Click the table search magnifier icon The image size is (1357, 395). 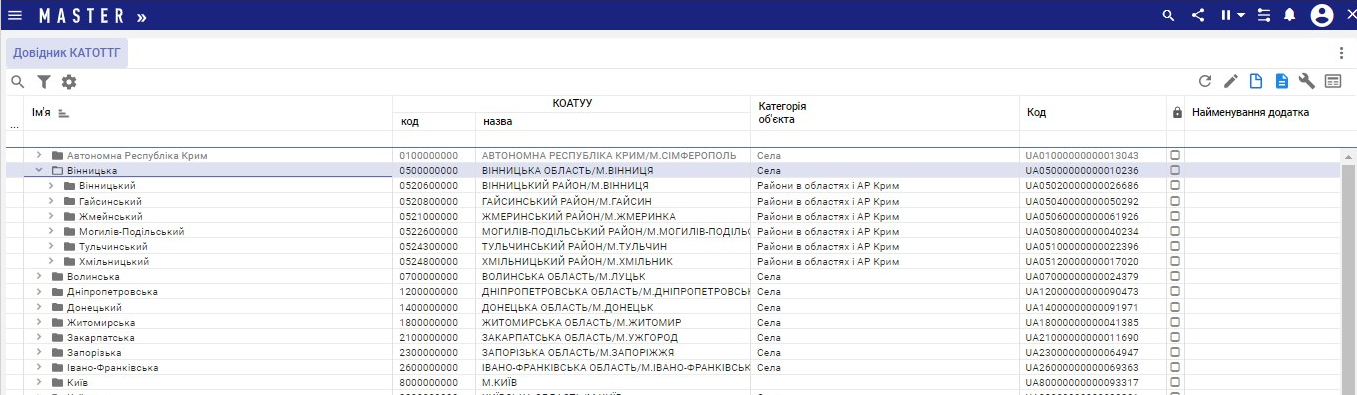point(17,82)
